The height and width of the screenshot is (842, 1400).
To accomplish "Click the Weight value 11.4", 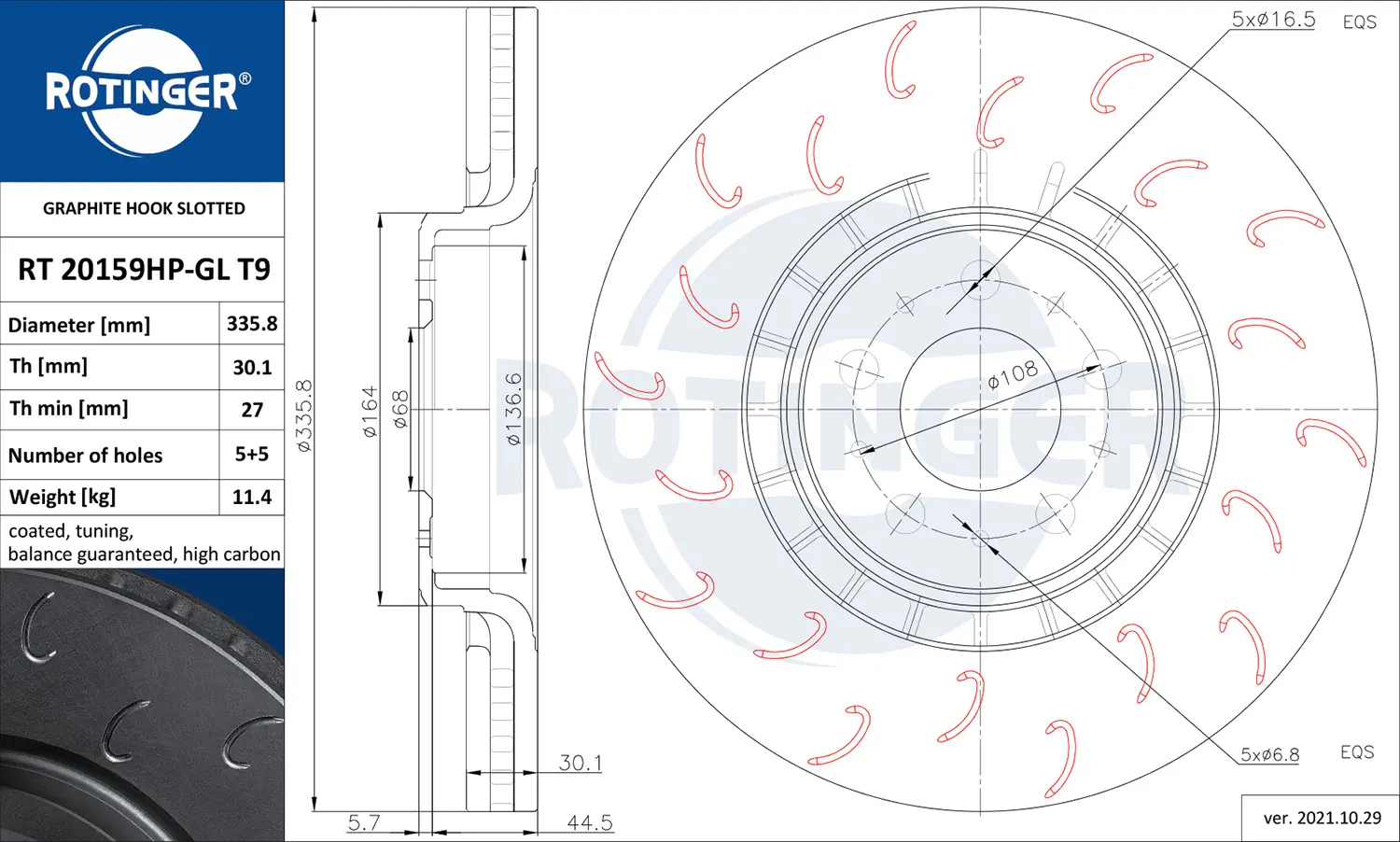I will click(x=252, y=497).
